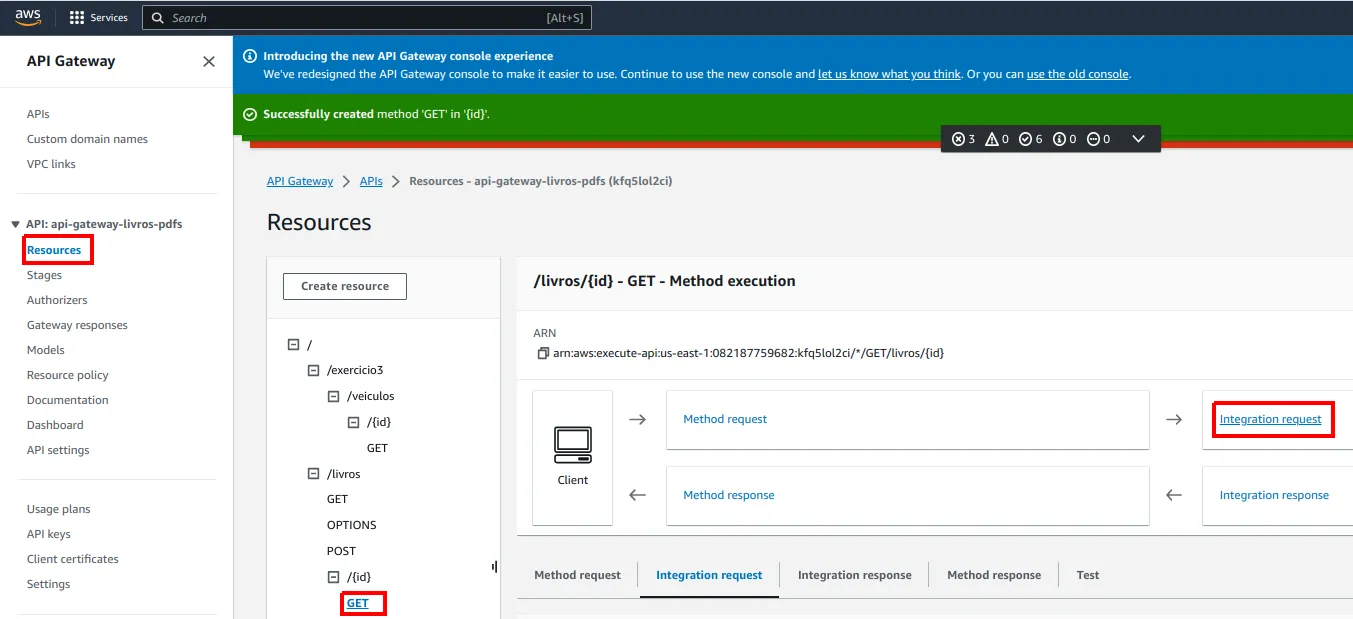The image size is (1353, 619).
Task: Open Integration response in the flow diagram
Action: [x=1274, y=495]
